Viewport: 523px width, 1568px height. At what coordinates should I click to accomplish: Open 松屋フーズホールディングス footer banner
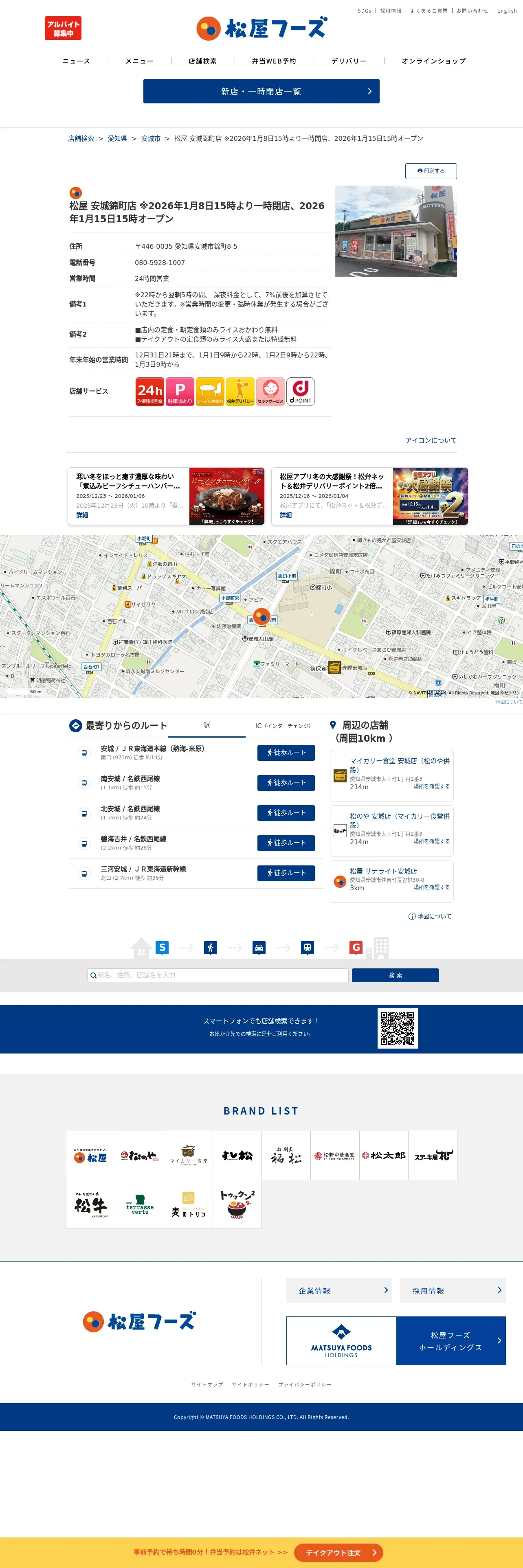[396, 1341]
